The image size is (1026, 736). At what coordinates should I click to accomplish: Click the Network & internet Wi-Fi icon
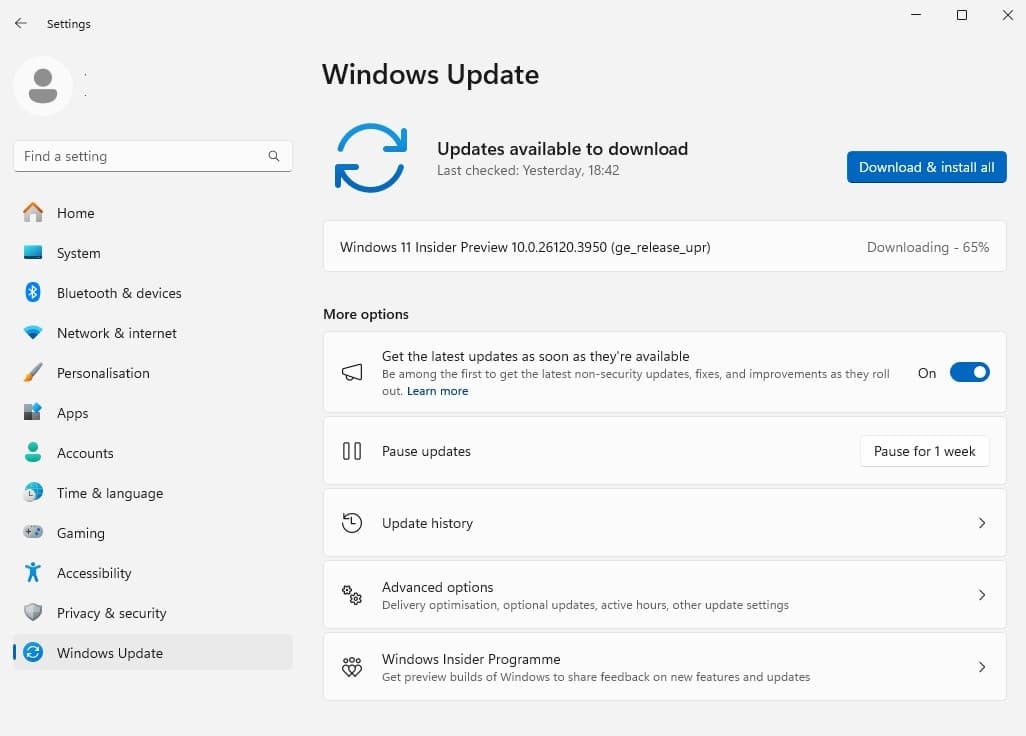click(x=33, y=333)
